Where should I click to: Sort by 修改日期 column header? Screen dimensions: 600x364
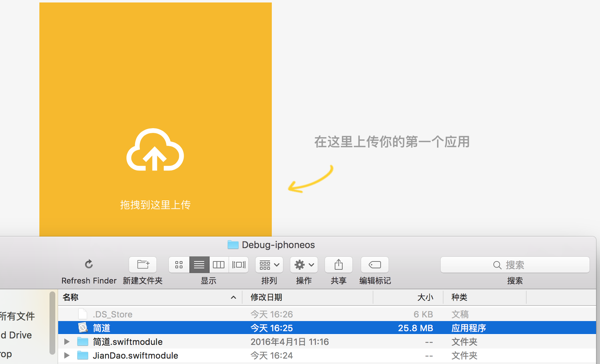(x=308, y=297)
